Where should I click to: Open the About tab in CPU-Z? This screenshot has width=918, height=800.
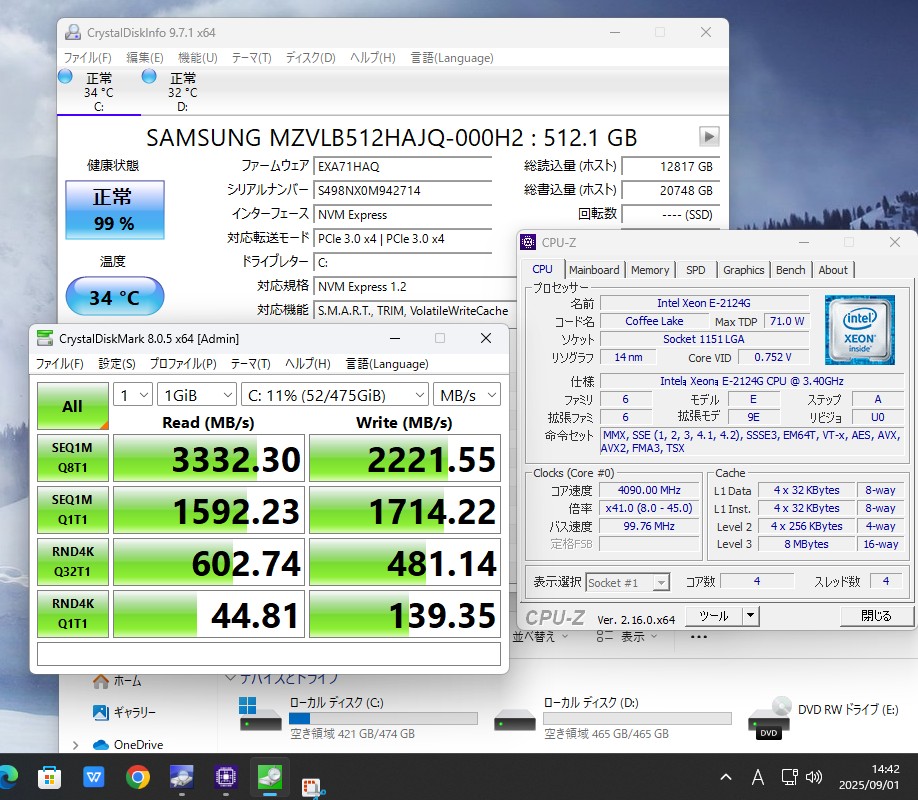tap(833, 269)
